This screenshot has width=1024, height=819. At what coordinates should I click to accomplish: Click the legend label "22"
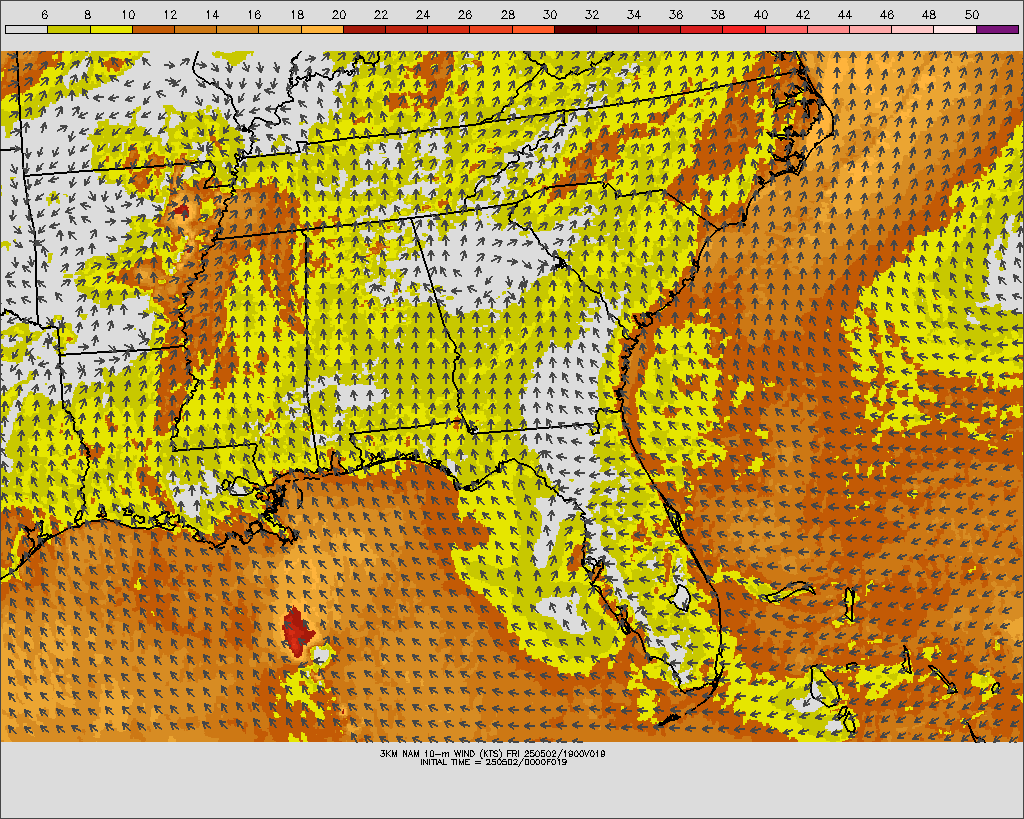click(381, 14)
